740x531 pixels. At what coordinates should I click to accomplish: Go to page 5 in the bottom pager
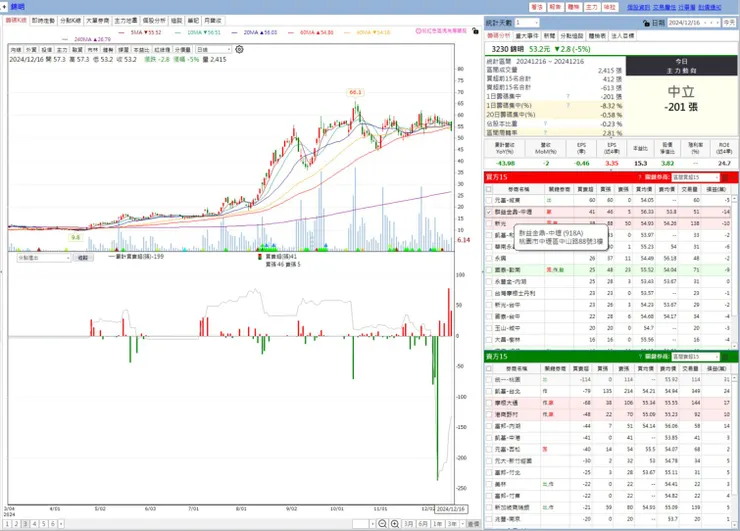(43, 524)
